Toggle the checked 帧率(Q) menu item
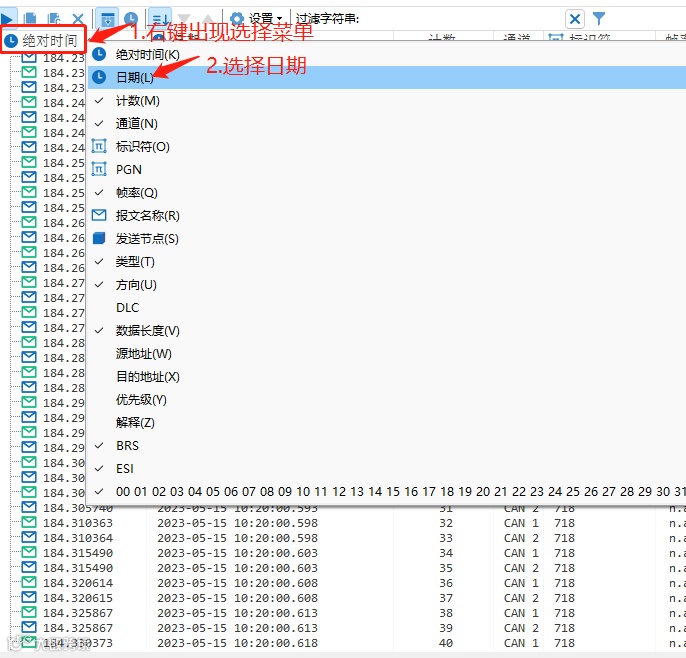 386,192
